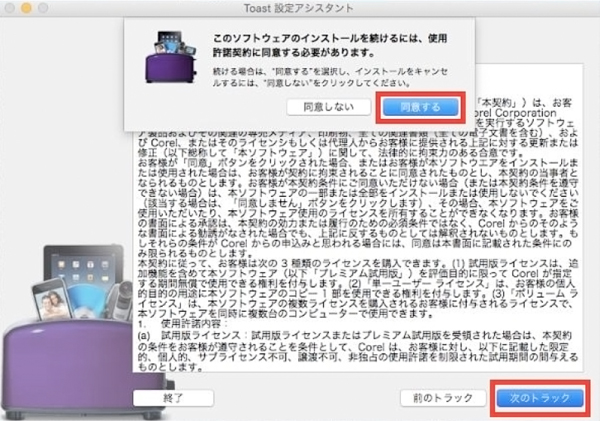
Task: Click the license line starting (a) 試用版ライセンス
Action: tap(354, 336)
